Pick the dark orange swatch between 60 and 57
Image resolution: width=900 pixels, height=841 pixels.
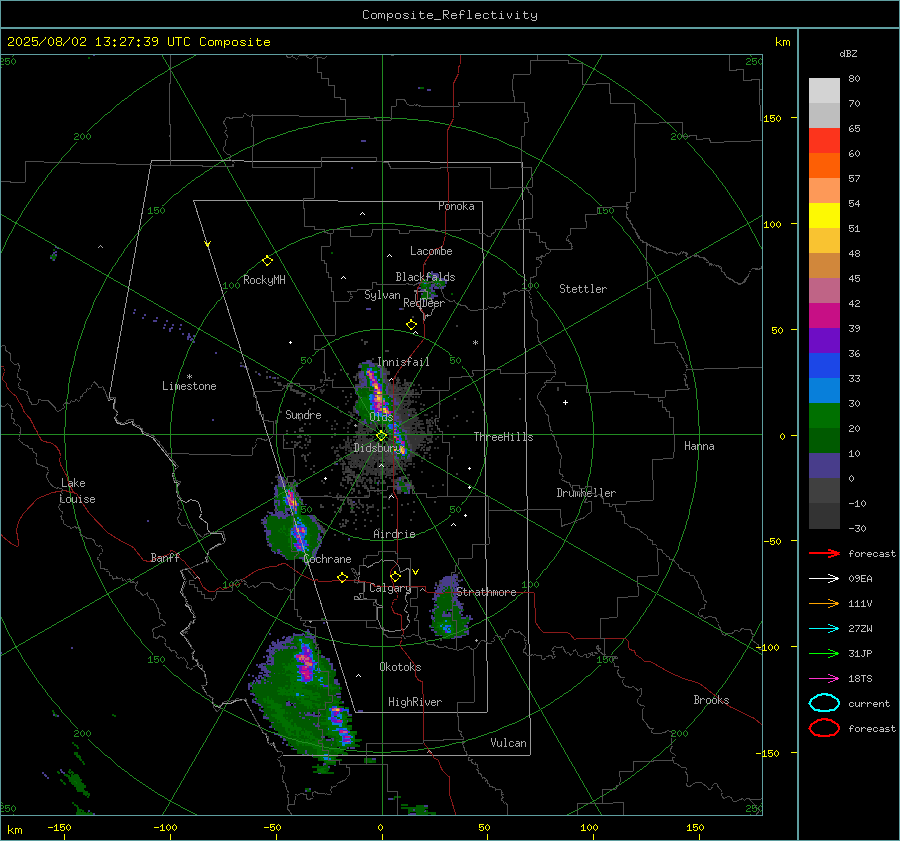824,165
